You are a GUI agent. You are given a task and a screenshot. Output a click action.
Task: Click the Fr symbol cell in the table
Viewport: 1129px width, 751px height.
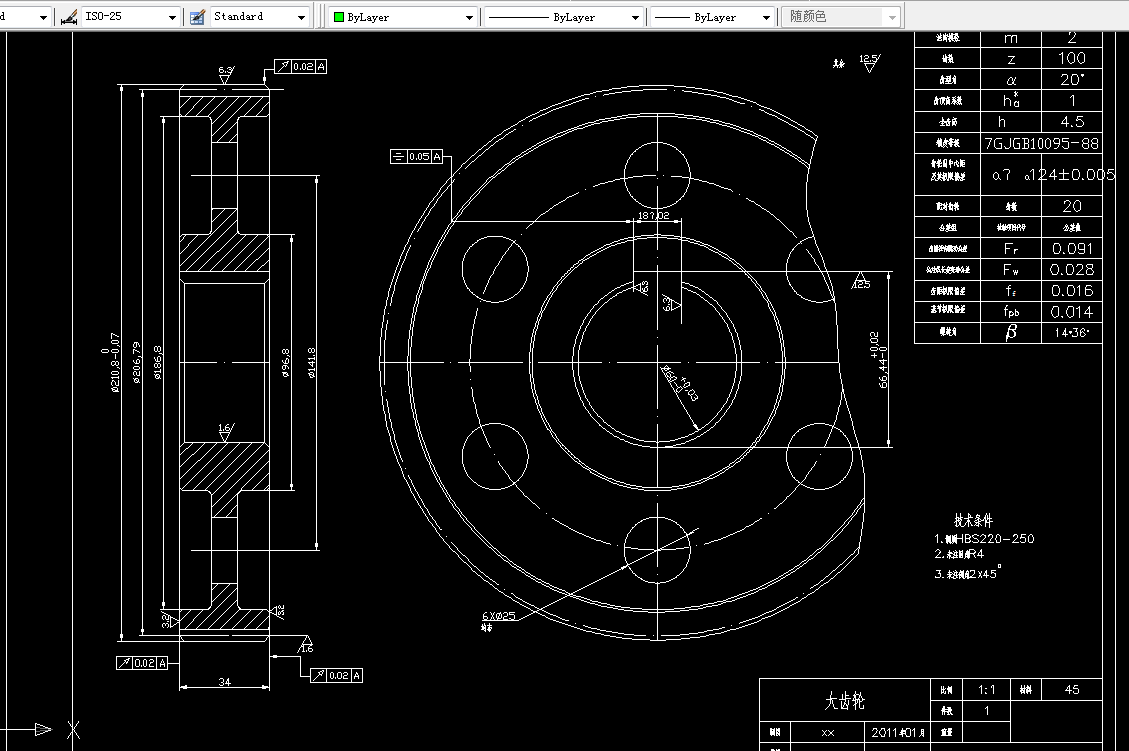pyautogui.click(x=1011, y=248)
